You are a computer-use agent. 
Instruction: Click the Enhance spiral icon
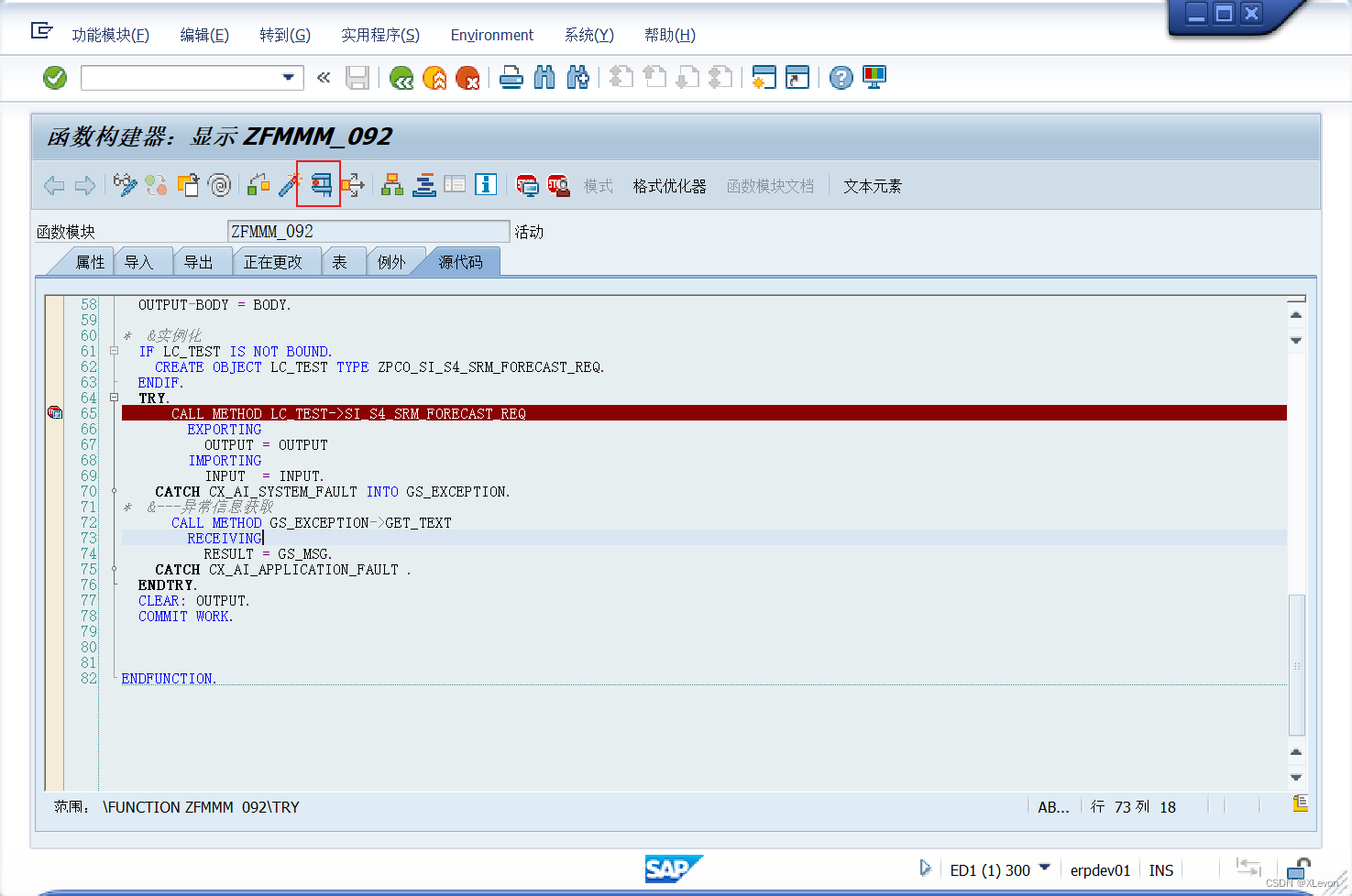(220, 185)
